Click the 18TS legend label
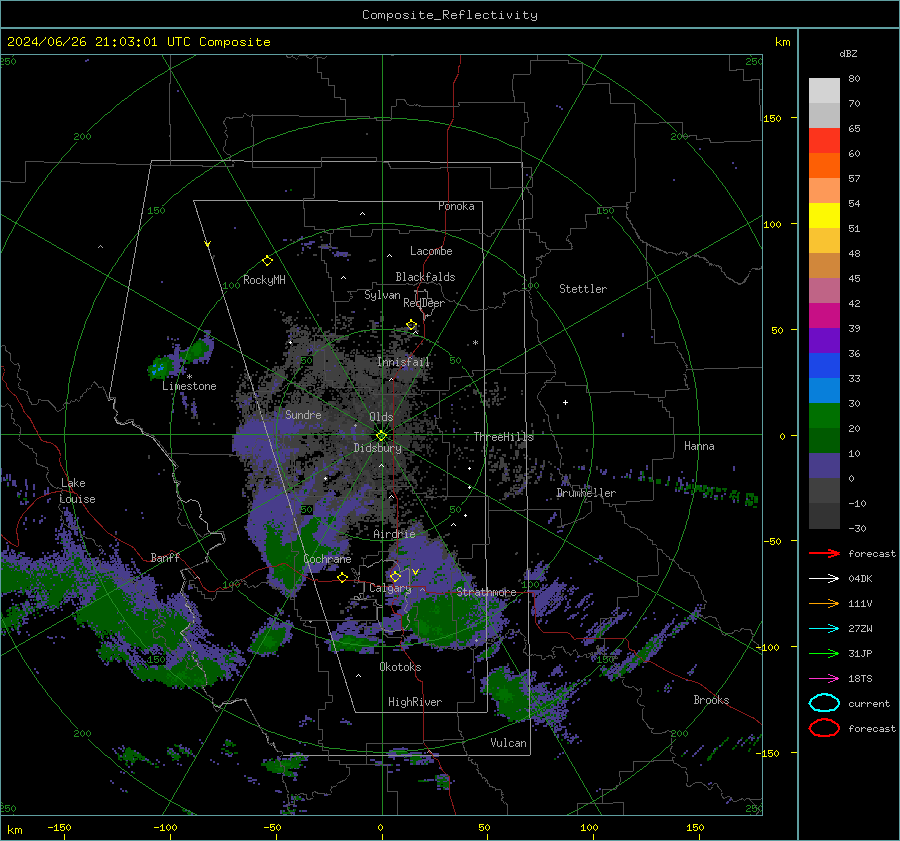Viewport: 900px width, 841px height. click(860, 679)
